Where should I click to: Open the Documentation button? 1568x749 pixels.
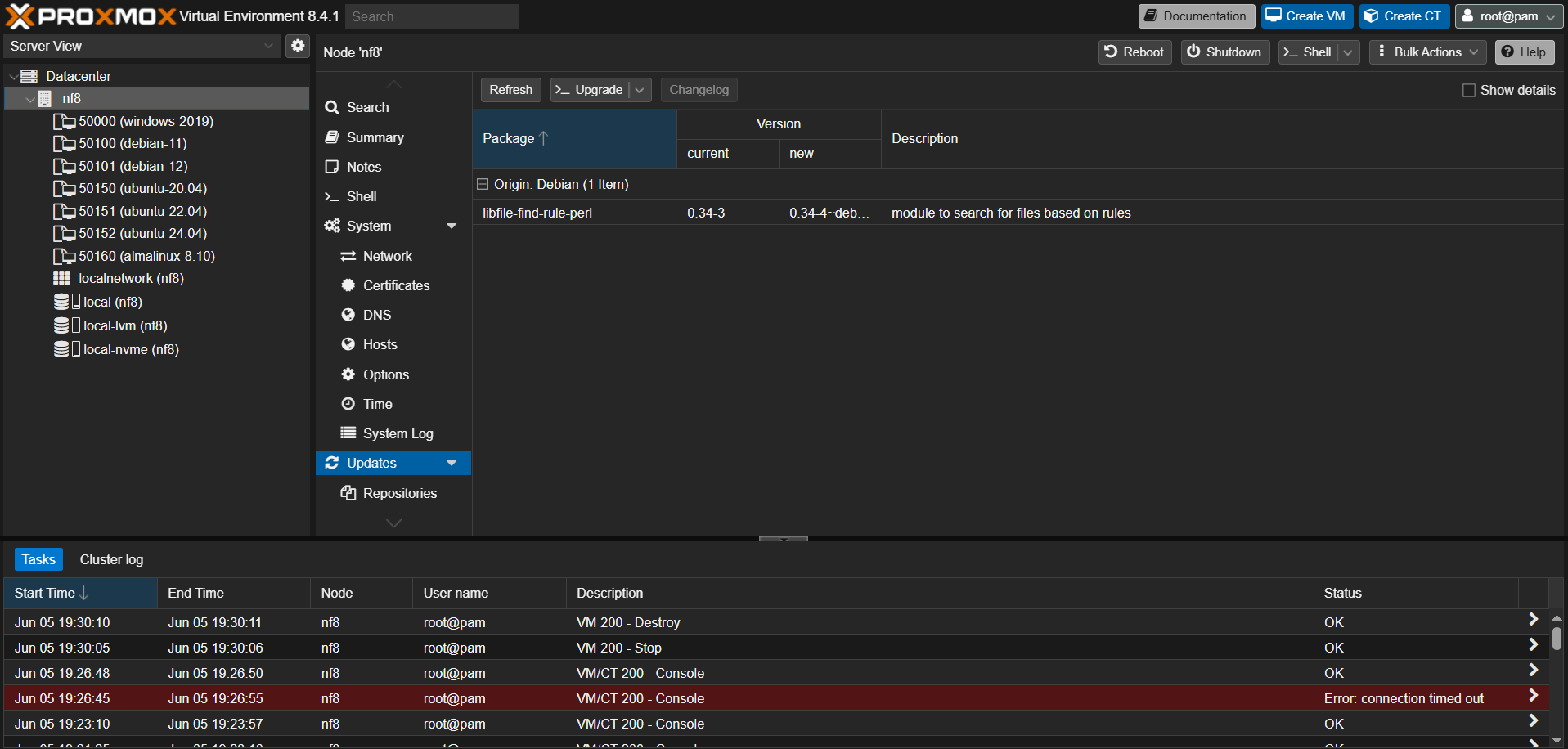pos(1197,16)
